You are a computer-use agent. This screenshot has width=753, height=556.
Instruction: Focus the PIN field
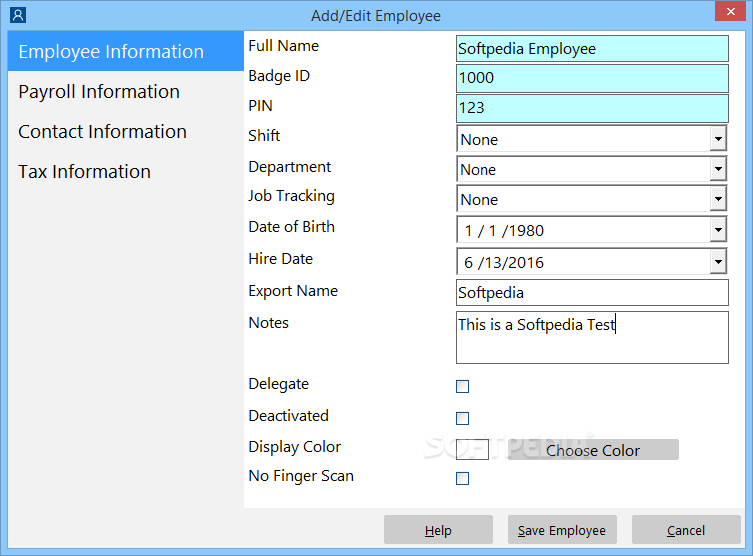coord(592,109)
